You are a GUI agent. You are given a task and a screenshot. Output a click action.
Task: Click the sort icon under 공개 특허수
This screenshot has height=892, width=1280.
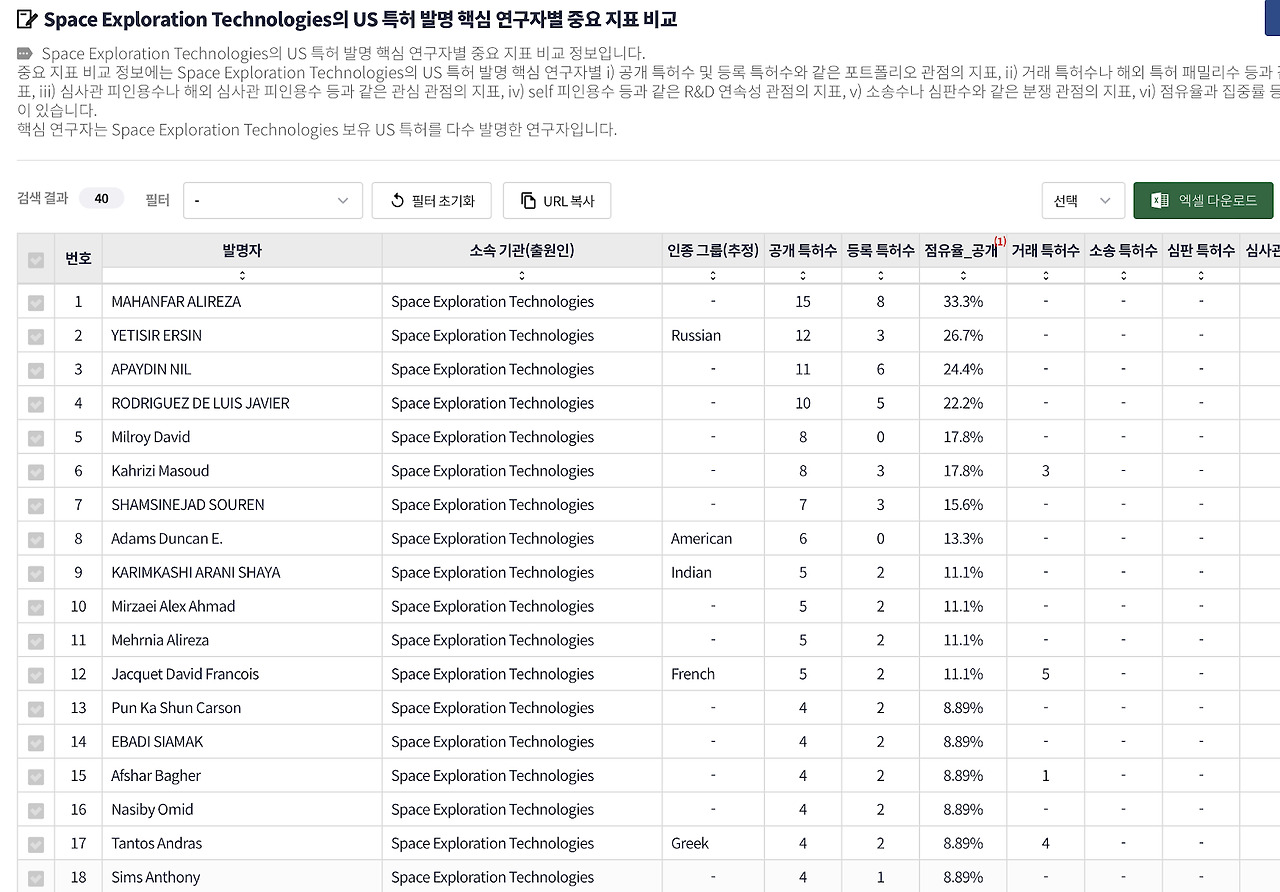tap(803, 274)
